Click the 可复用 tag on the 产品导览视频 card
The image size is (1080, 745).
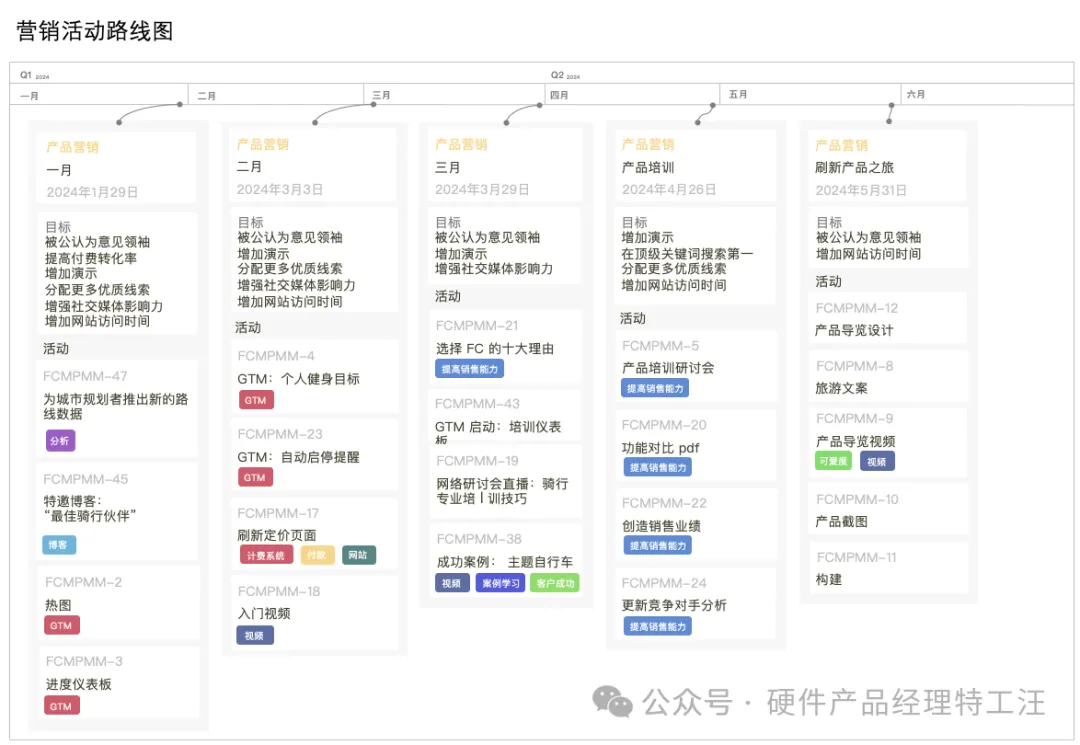(x=833, y=460)
